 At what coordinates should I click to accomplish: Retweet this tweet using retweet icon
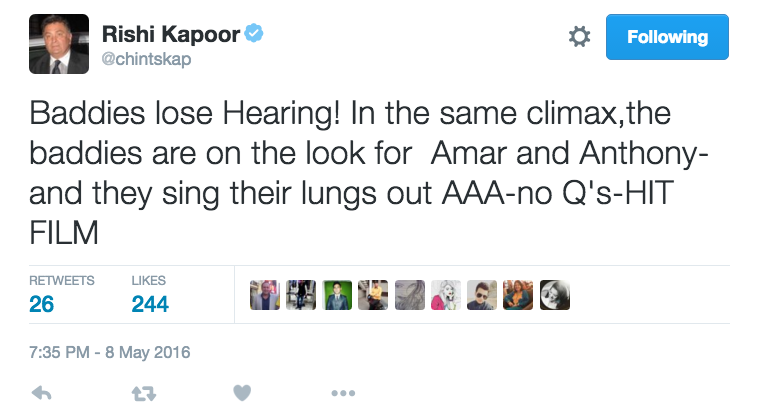(144, 393)
